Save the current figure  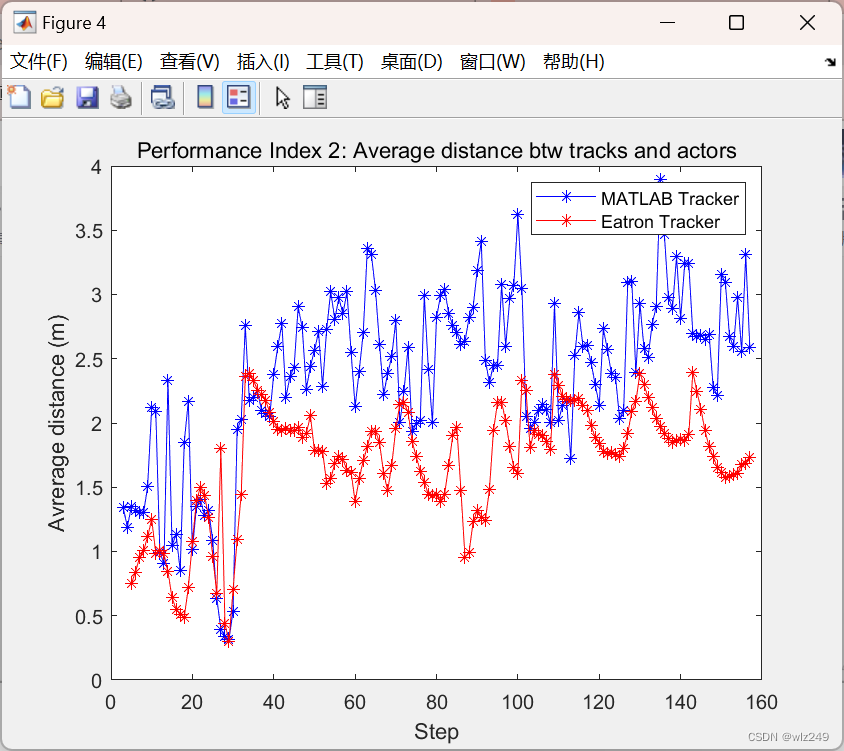[x=87, y=97]
